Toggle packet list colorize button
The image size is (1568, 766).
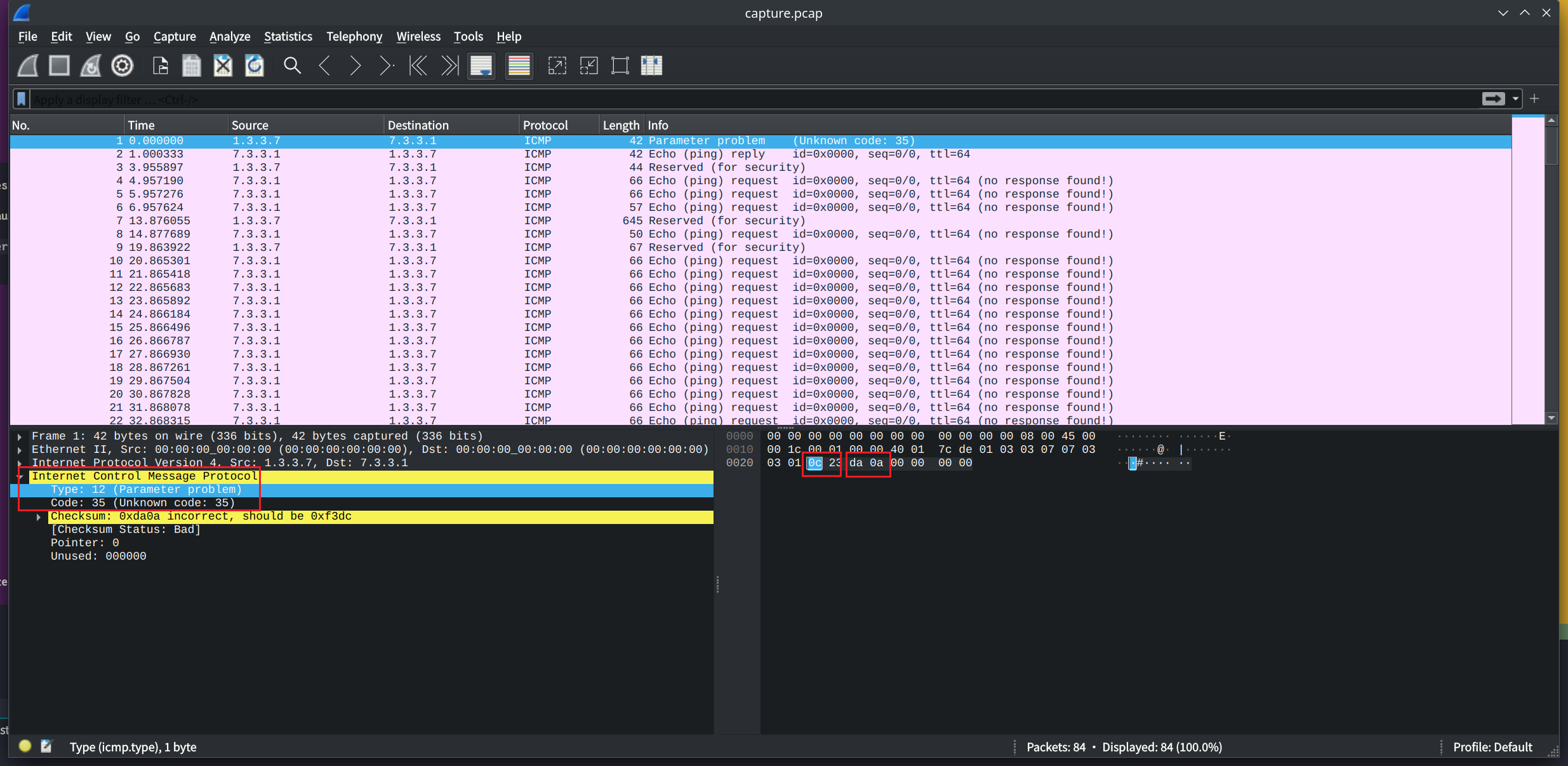coord(519,65)
